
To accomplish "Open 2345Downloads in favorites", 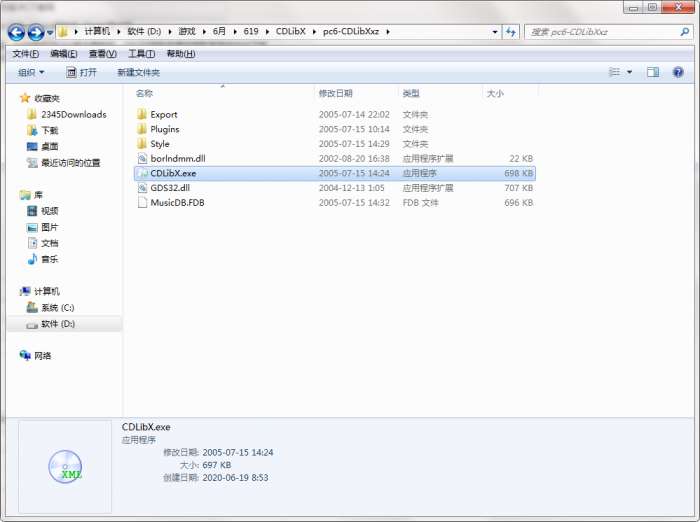I will click(74, 115).
